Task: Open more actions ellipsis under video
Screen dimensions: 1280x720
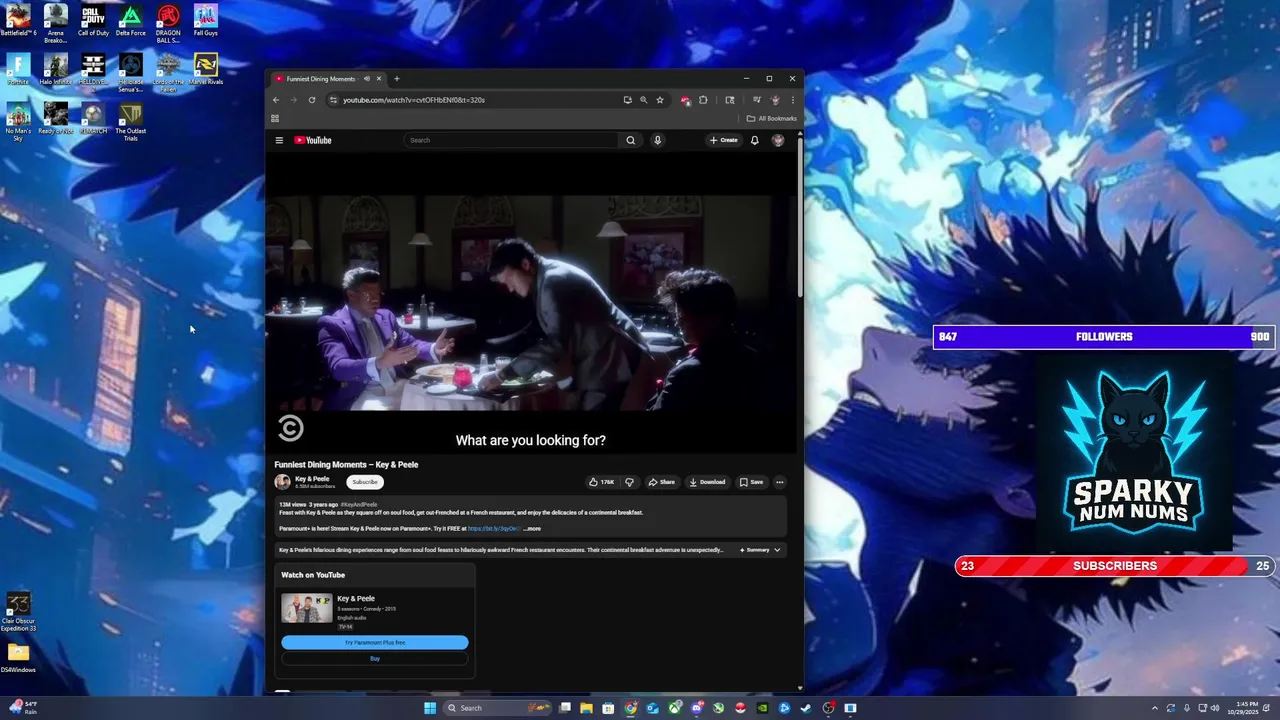Action: [x=780, y=482]
